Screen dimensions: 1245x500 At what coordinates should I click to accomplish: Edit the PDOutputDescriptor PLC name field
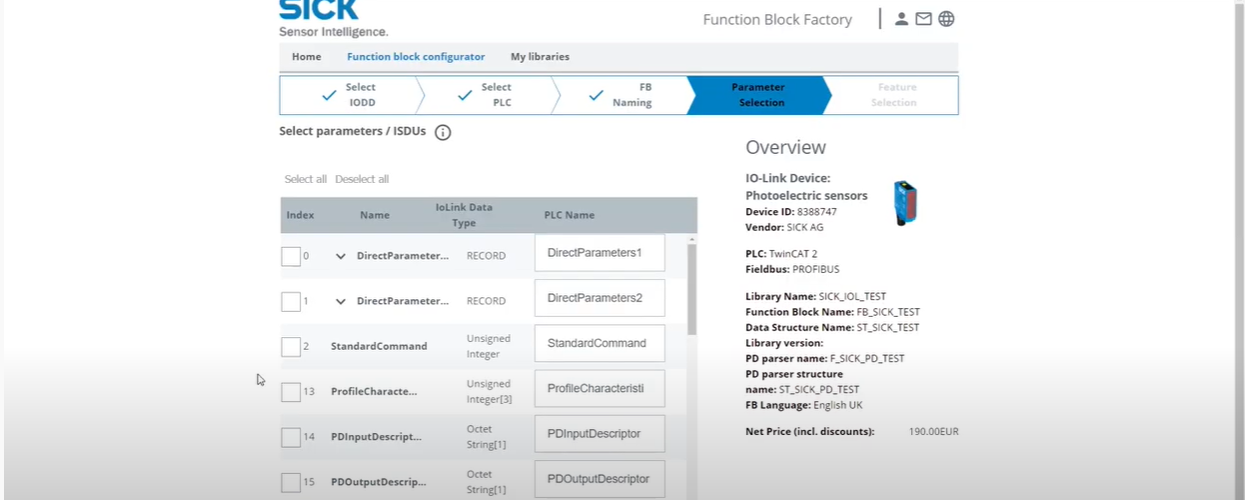[600, 479]
